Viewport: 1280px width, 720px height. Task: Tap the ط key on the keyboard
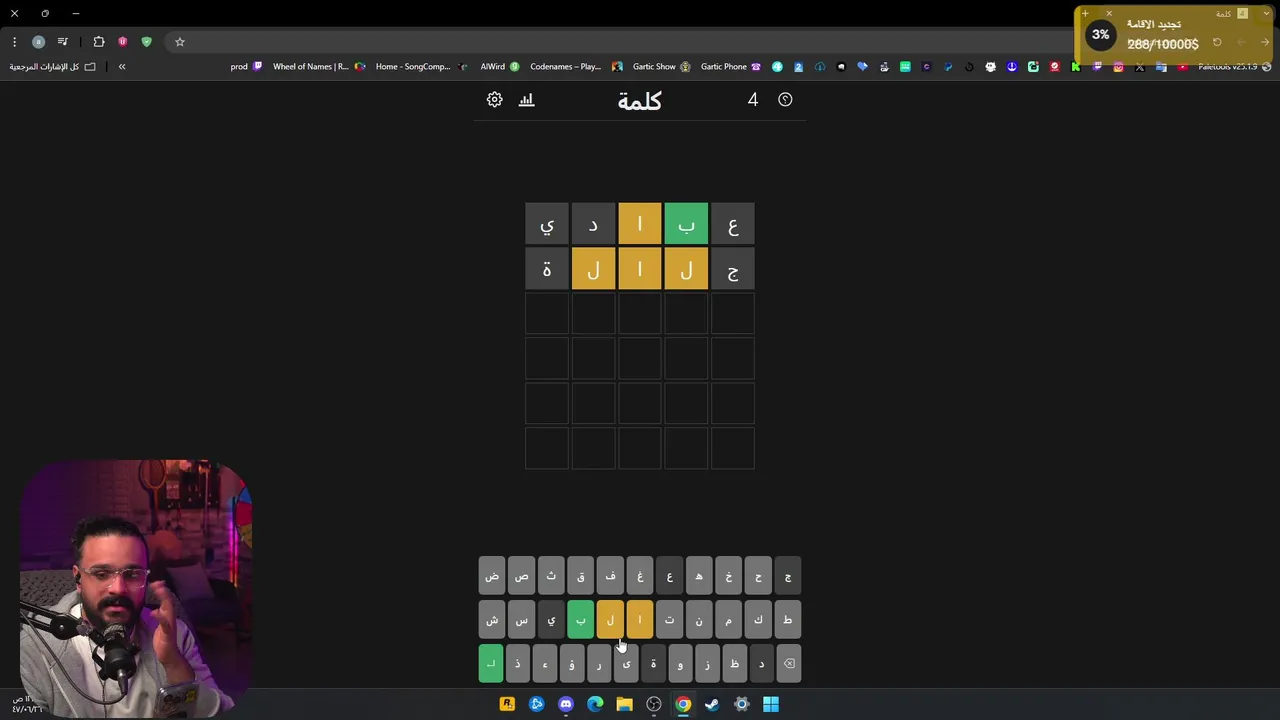click(x=787, y=620)
